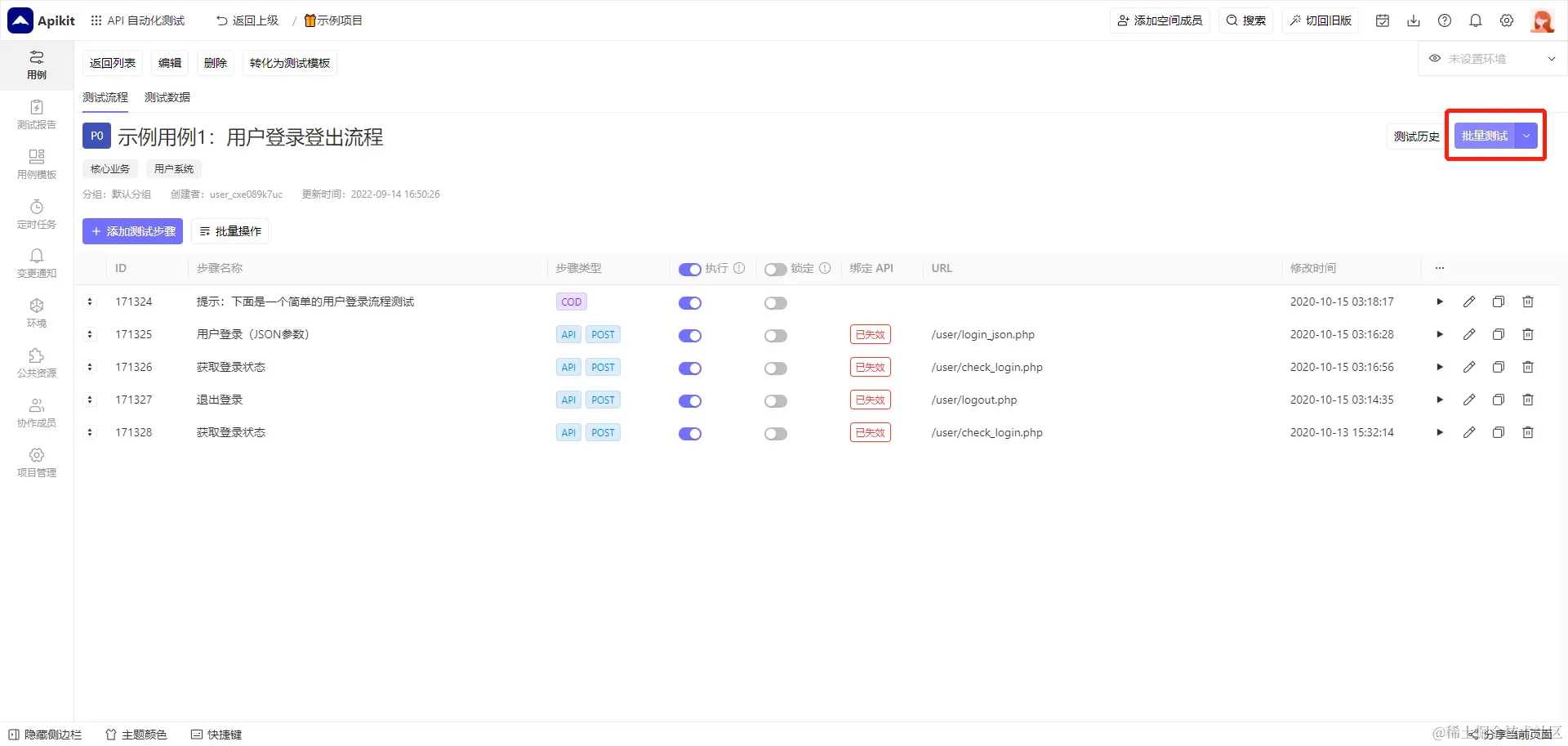
Task: Disable execution for step 171328
Action: click(690, 433)
